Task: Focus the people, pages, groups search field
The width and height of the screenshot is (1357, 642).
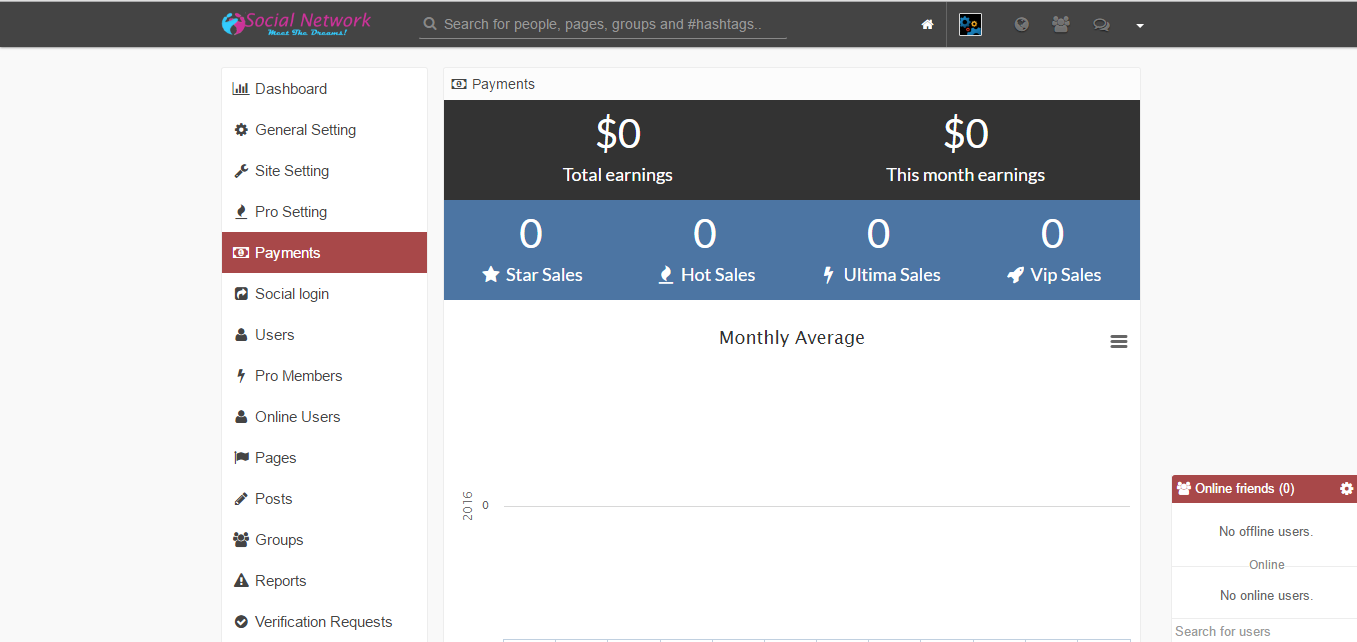Action: [x=612, y=24]
